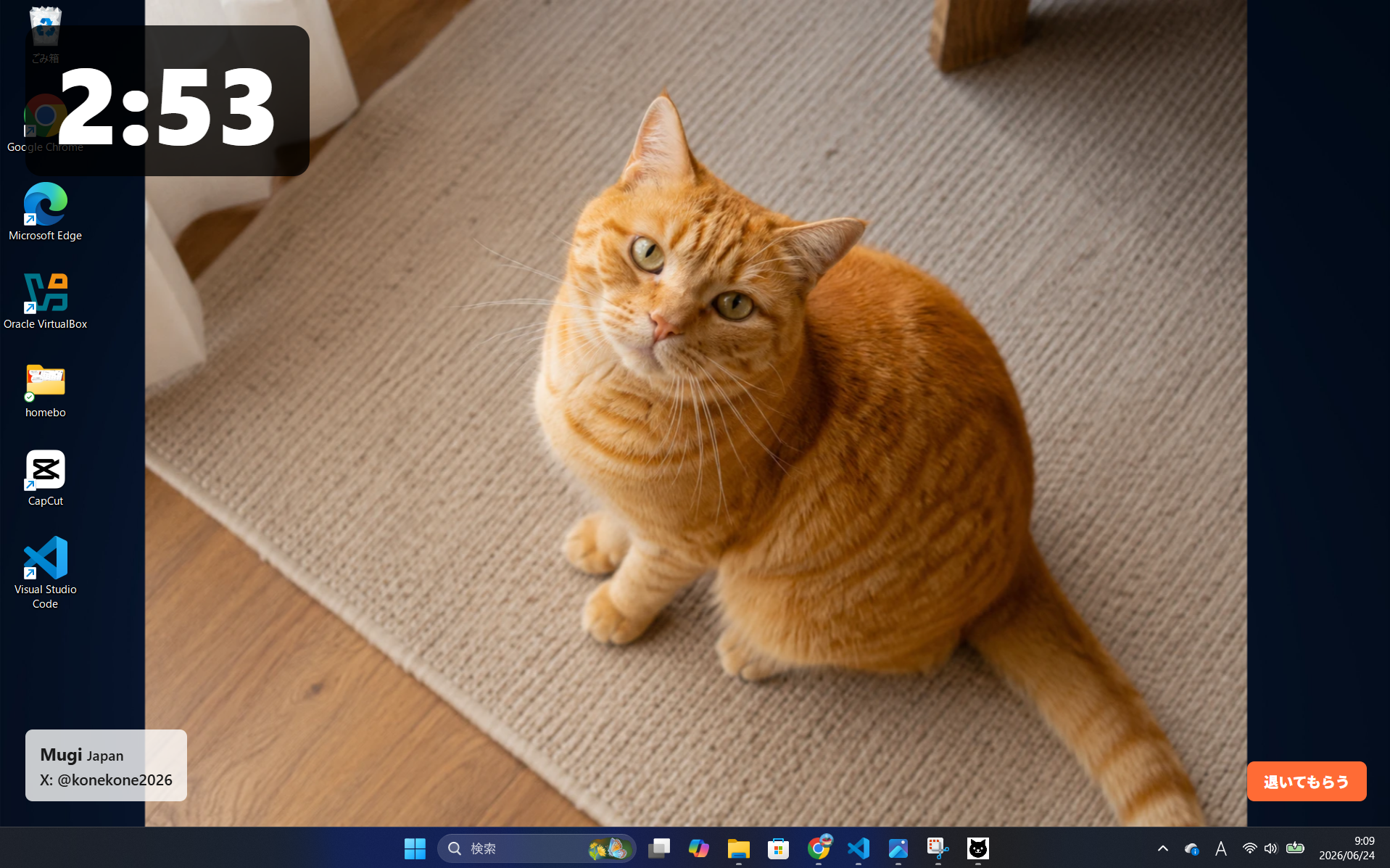Expand the hidden system tray icons chevron
The image size is (1390, 868).
tap(1163, 848)
